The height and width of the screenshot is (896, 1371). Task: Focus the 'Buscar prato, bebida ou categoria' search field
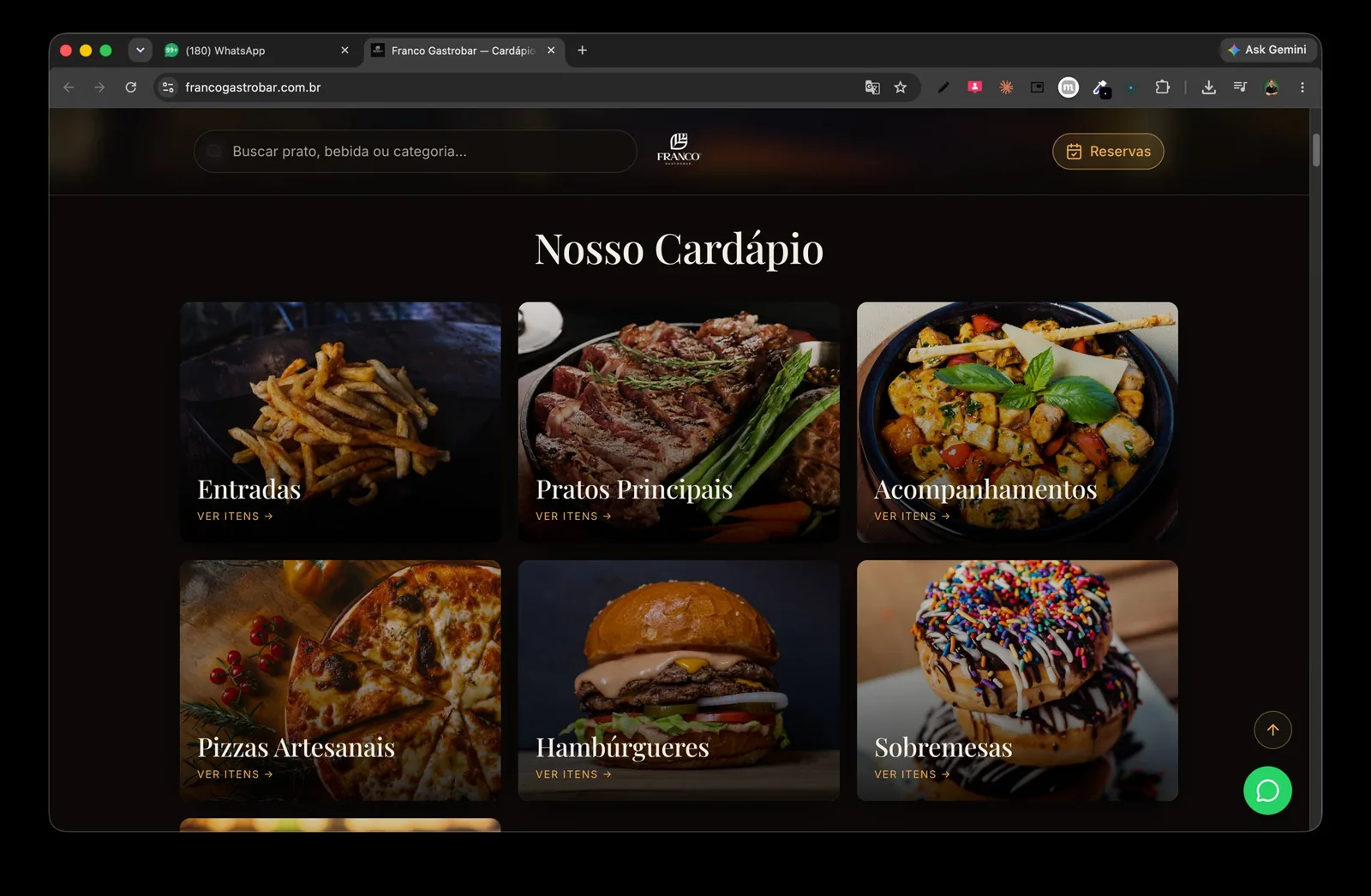pyautogui.click(x=416, y=152)
